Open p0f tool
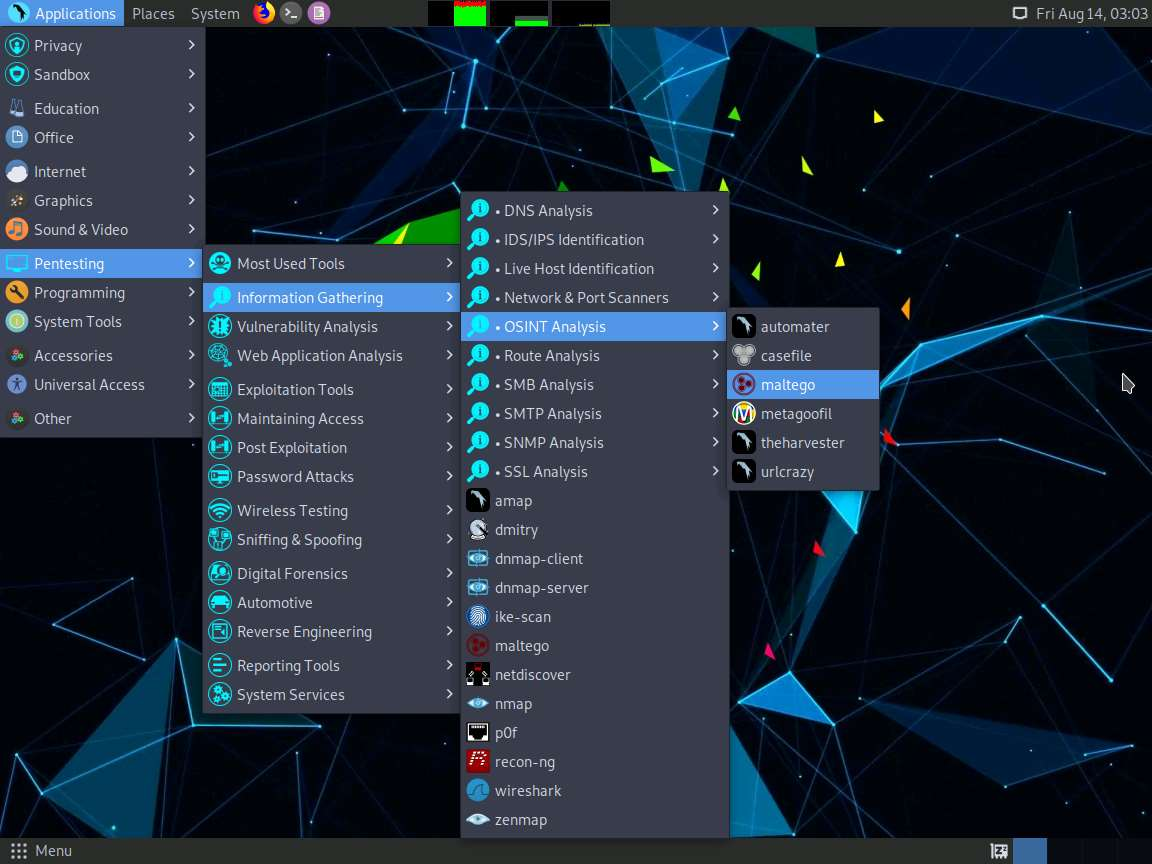Screen dimensions: 1152x864 (594, 732)
